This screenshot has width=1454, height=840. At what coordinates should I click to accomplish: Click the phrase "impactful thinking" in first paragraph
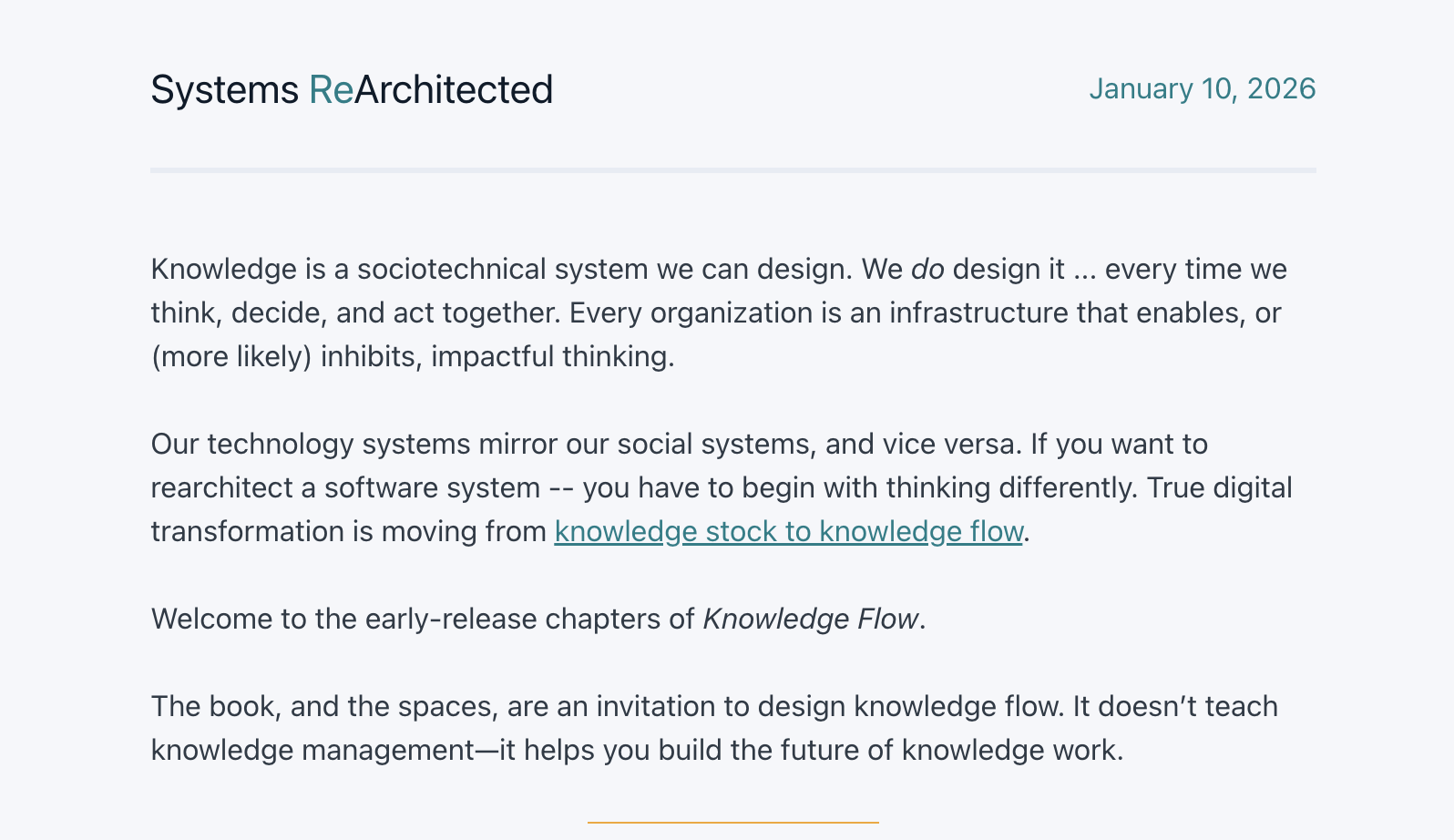coord(552,357)
